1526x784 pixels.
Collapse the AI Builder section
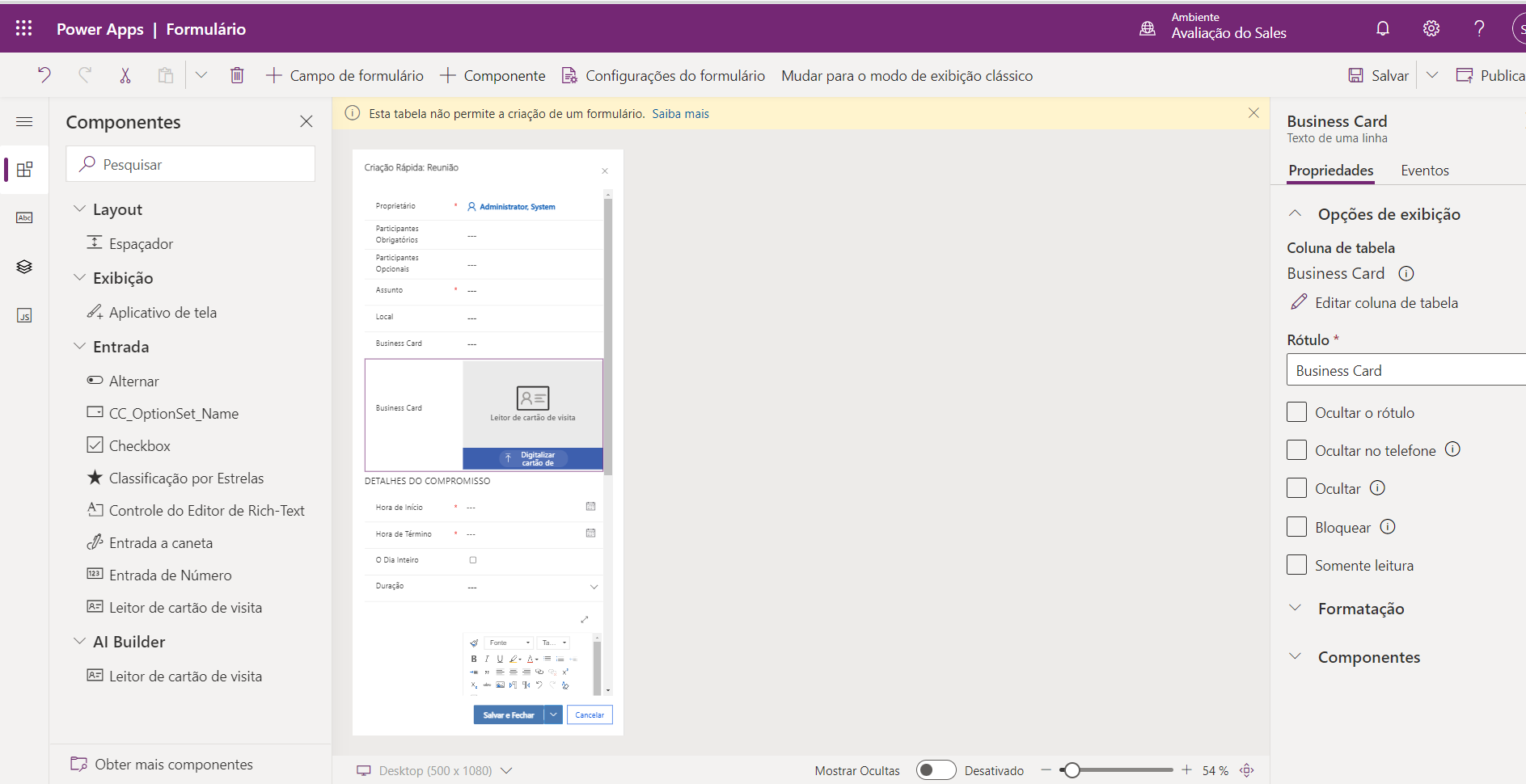[79, 641]
